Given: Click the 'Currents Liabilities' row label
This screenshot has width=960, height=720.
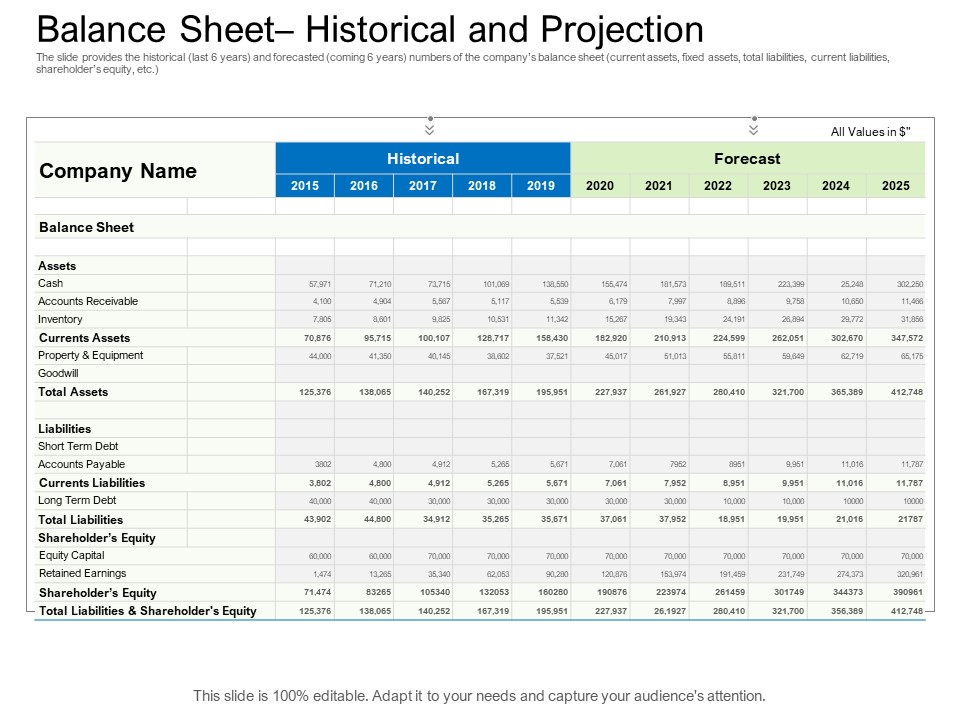Looking at the screenshot, I should pos(92,482).
